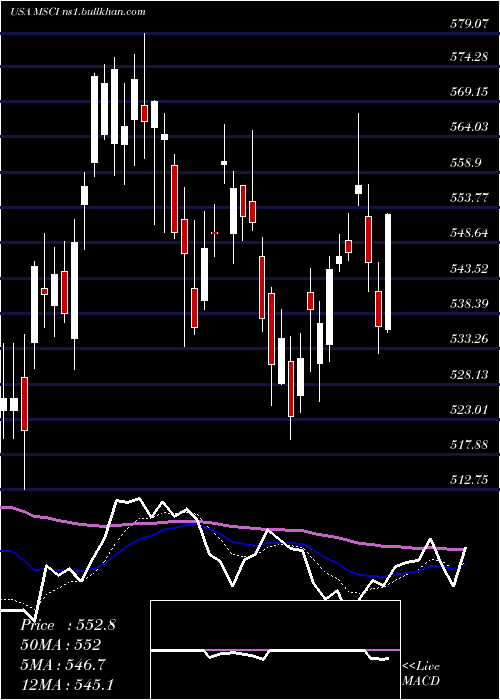This screenshot has width=500, height=700.
Task: Click the 574.28 price axis label
Action: pyautogui.click(x=469, y=57)
